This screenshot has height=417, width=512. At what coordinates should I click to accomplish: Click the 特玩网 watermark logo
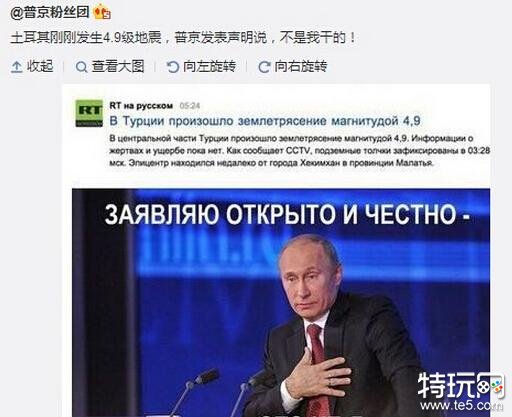tap(461, 386)
